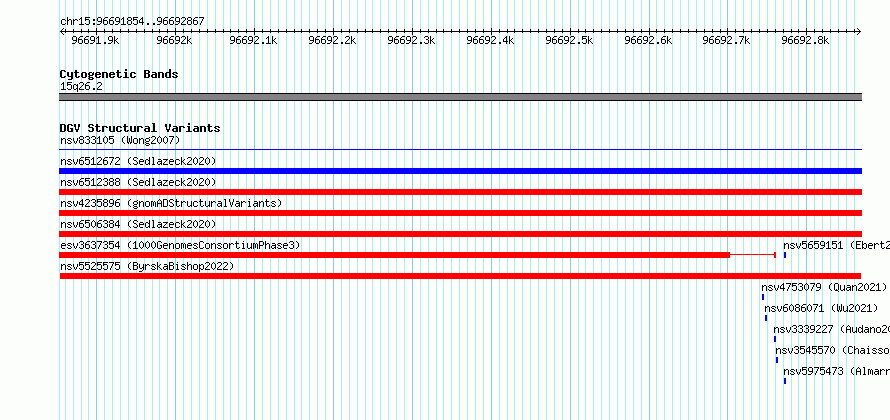This screenshot has height=420, width=890.
Task: Click the 96691.9k ruler position
Action: 95,40
